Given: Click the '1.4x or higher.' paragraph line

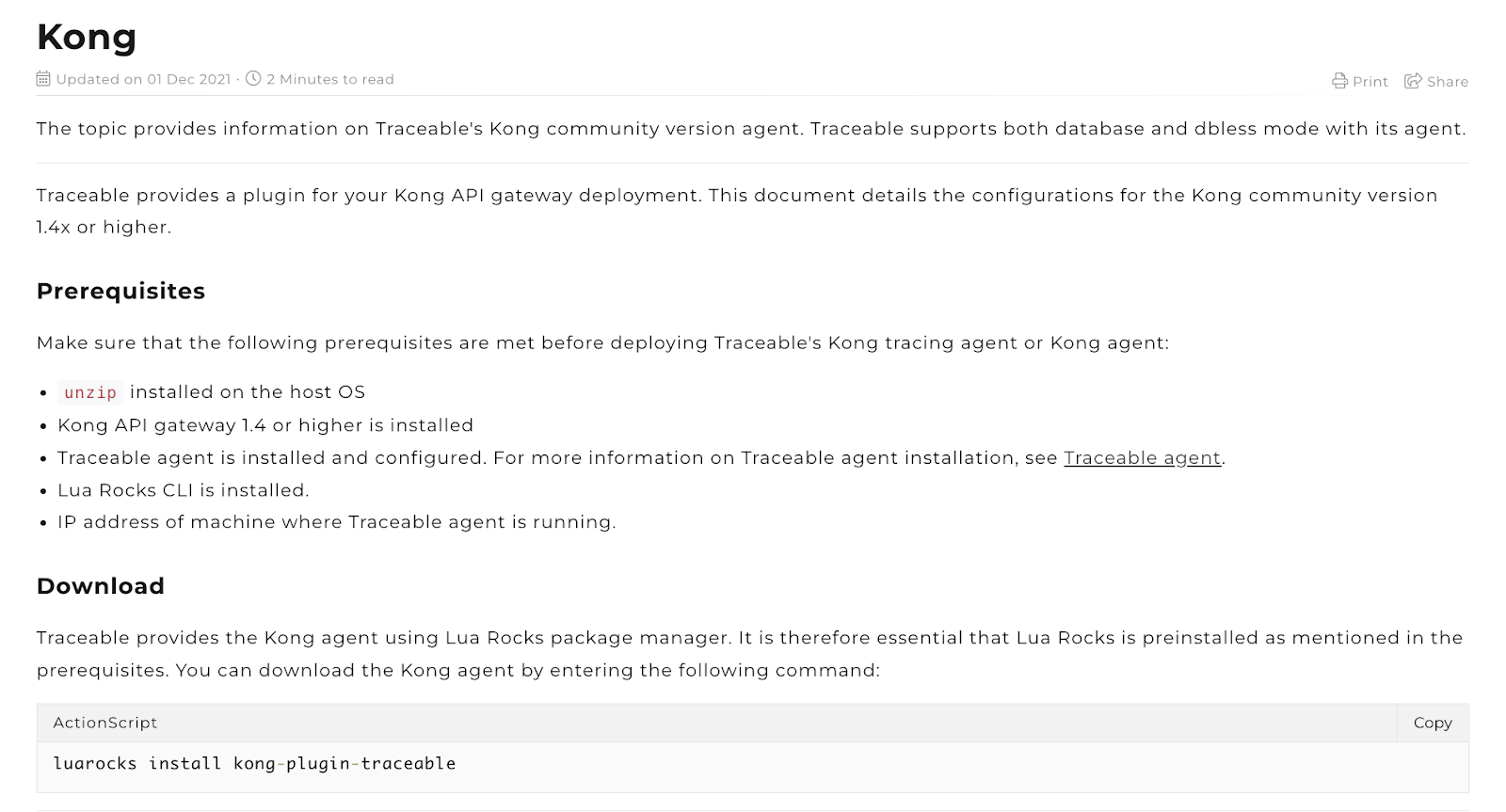Looking at the screenshot, I should [x=104, y=227].
